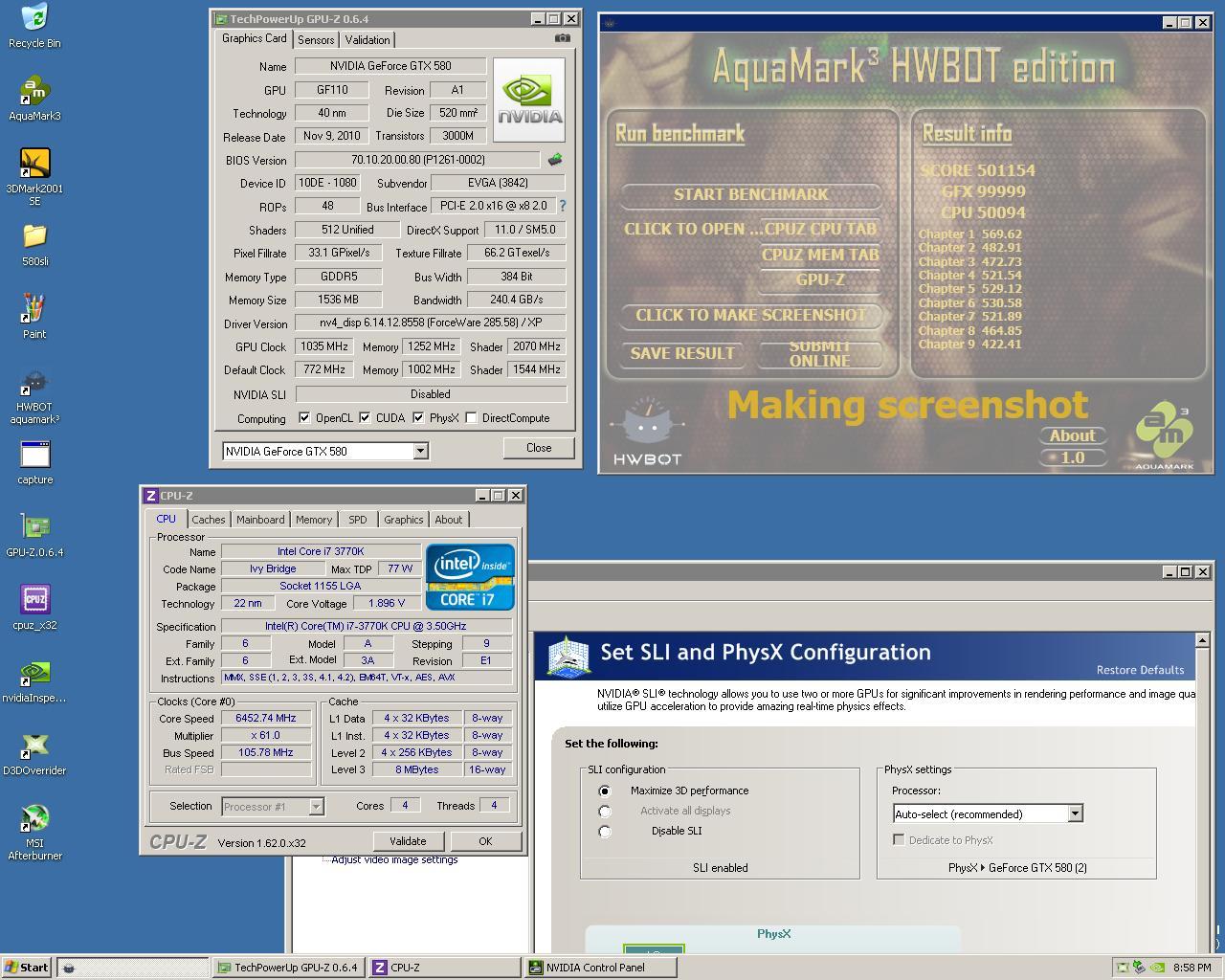This screenshot has width=1225, height=980.
Task: Select Maximize 3D performance radio button
Action: click(x=604, y=791)
